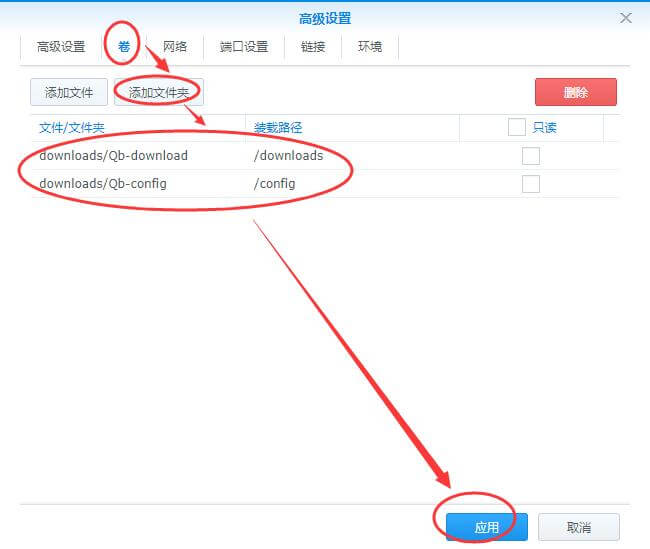Close the 高级设置 dialog with the X icon
The width and height of the screenshot is (650, 549).
click(x=626, y=18)
